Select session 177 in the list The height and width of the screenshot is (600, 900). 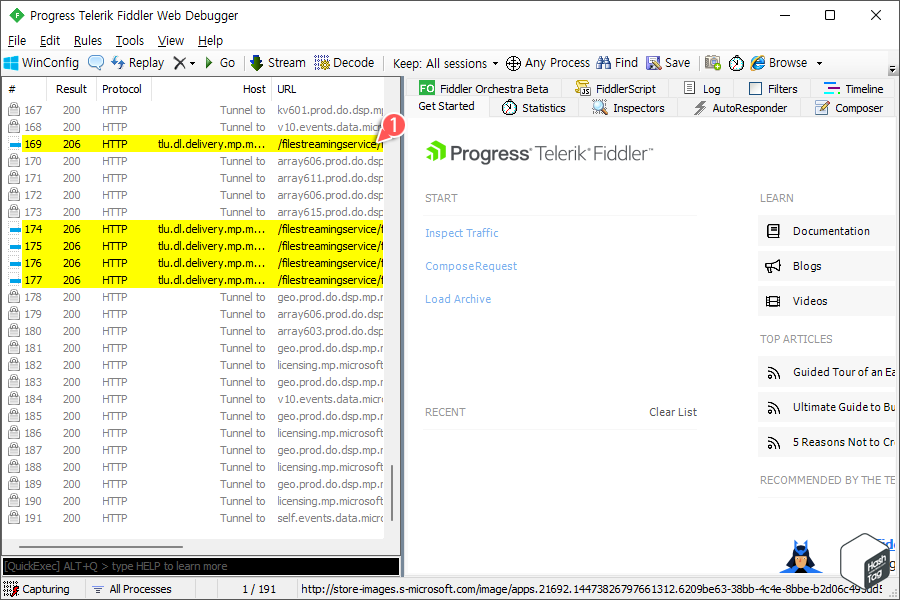click(194, 280)
